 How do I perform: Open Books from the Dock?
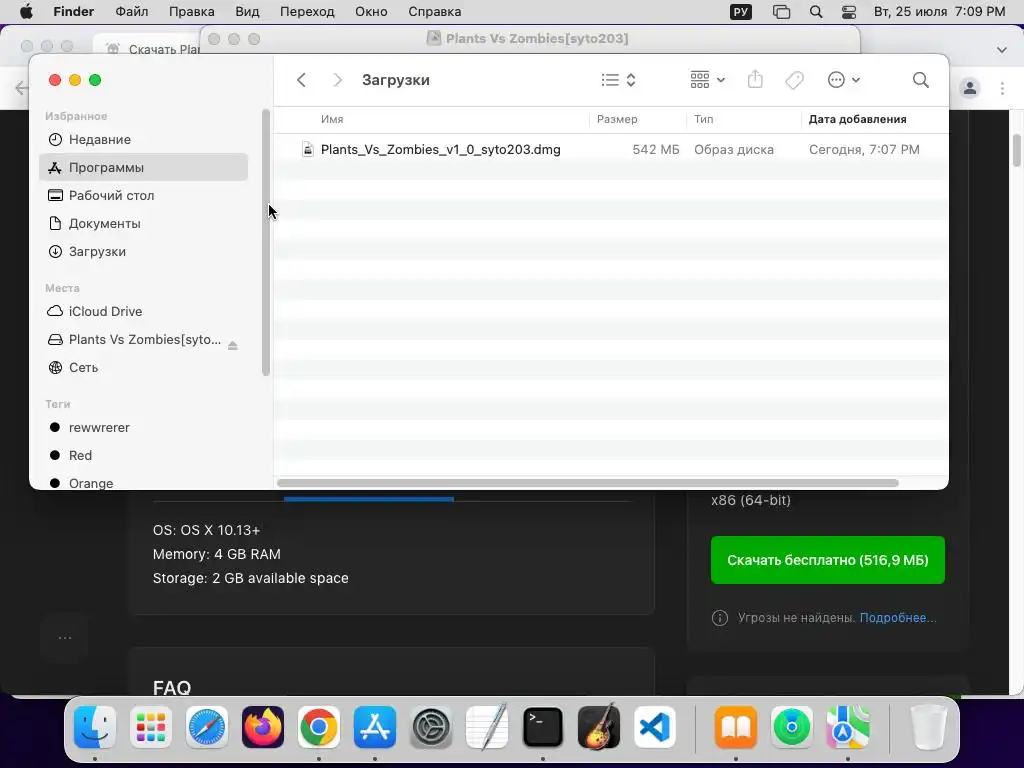click(736, 727)
